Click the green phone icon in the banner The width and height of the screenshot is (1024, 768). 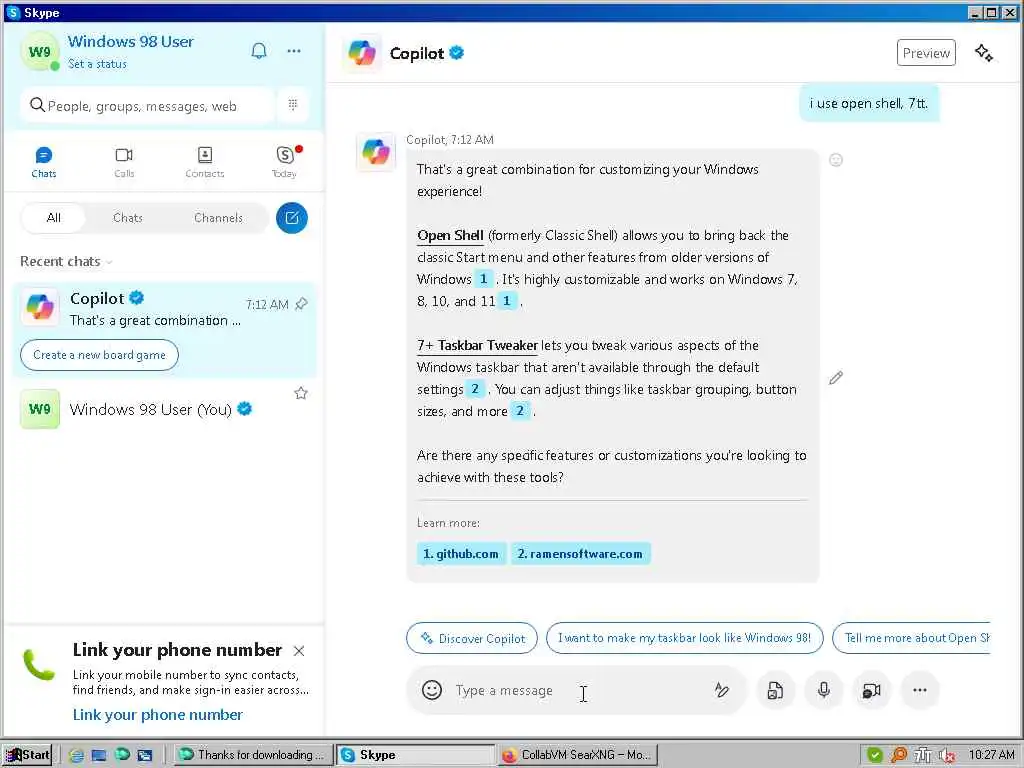pyautogui.click(x=39, y=665)
